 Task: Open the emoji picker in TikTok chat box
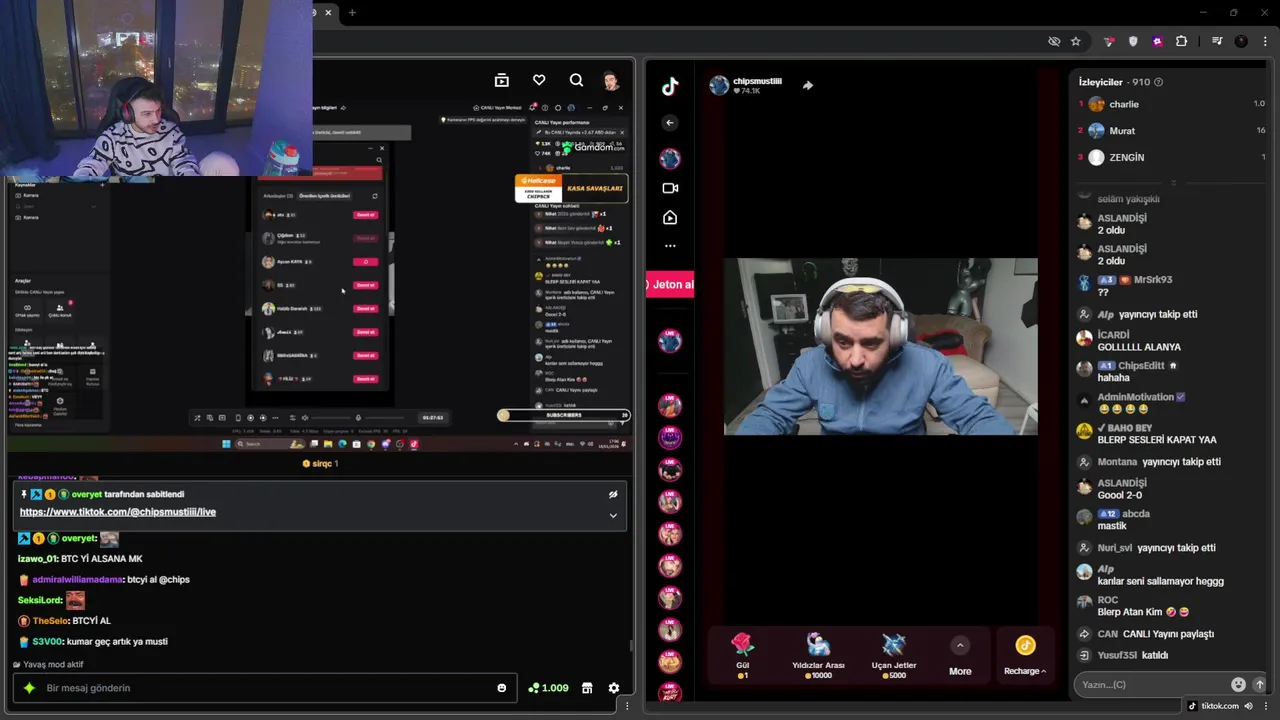[x=1238, y=685]
